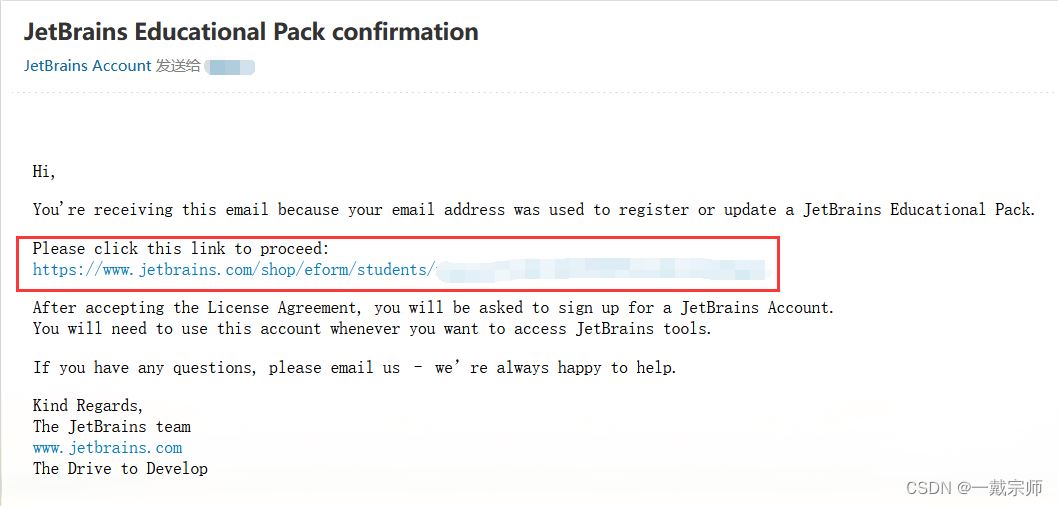Screen dimensions: 1058x506
Task: Click "The Drive to Develop" tagline
Action: click(x=120, y=468)
